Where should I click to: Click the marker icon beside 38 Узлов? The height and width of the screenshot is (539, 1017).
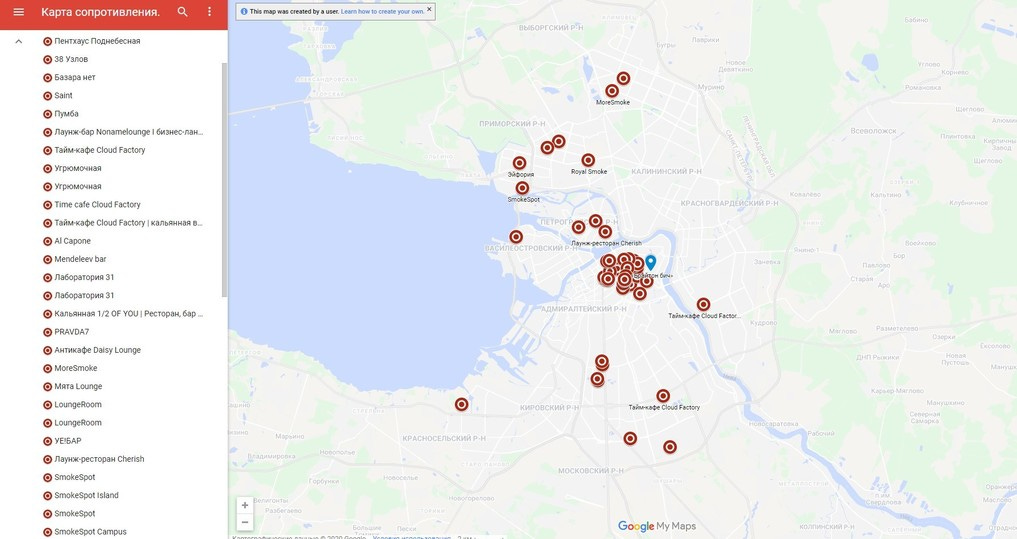click(47, 59)
